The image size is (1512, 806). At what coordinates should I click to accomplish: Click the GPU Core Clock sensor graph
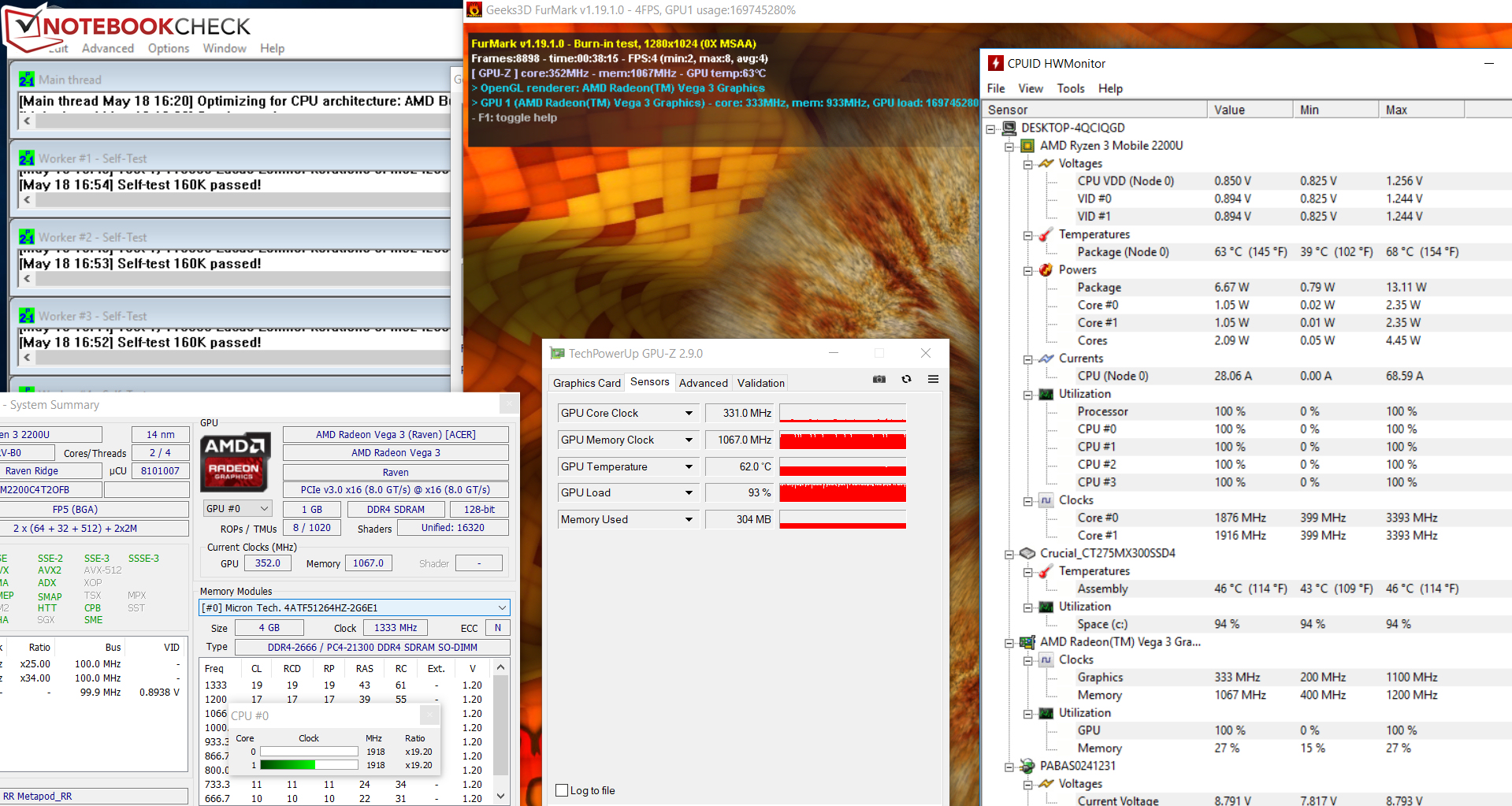click(842, 413)
